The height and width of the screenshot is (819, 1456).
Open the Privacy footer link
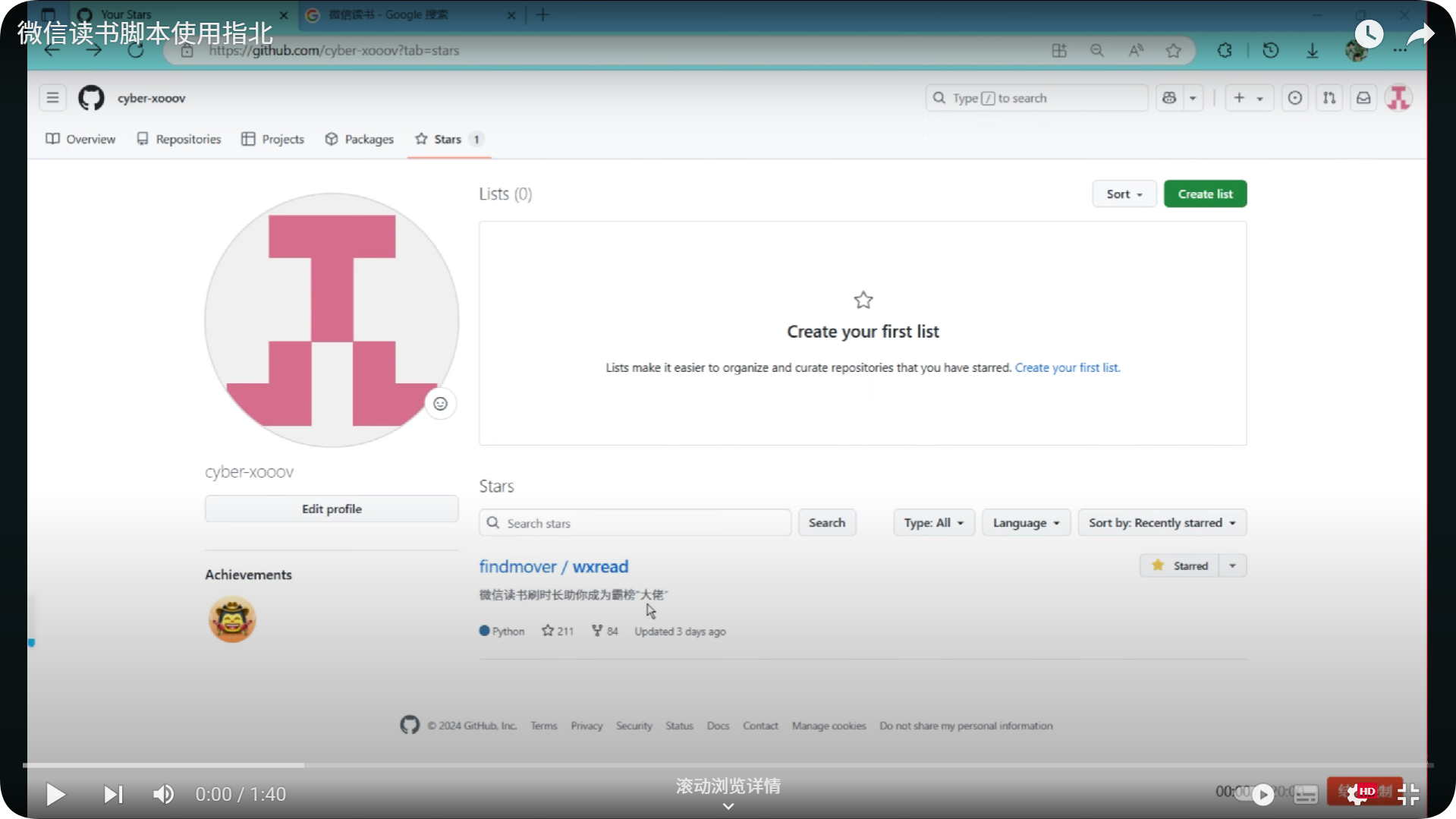tap(586, 726)
